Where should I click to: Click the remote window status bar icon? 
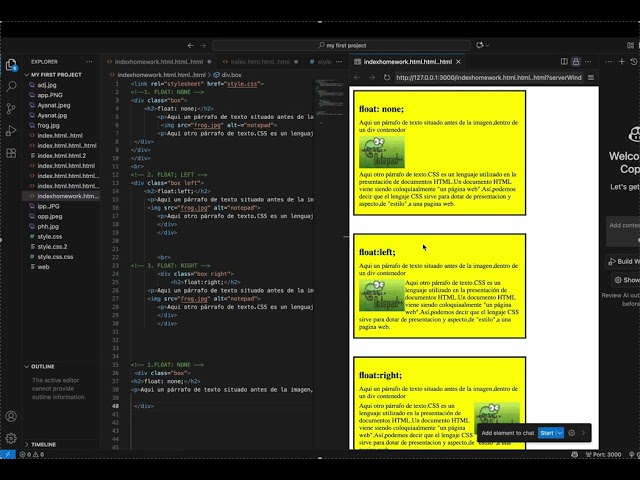[x=8, y=454]
